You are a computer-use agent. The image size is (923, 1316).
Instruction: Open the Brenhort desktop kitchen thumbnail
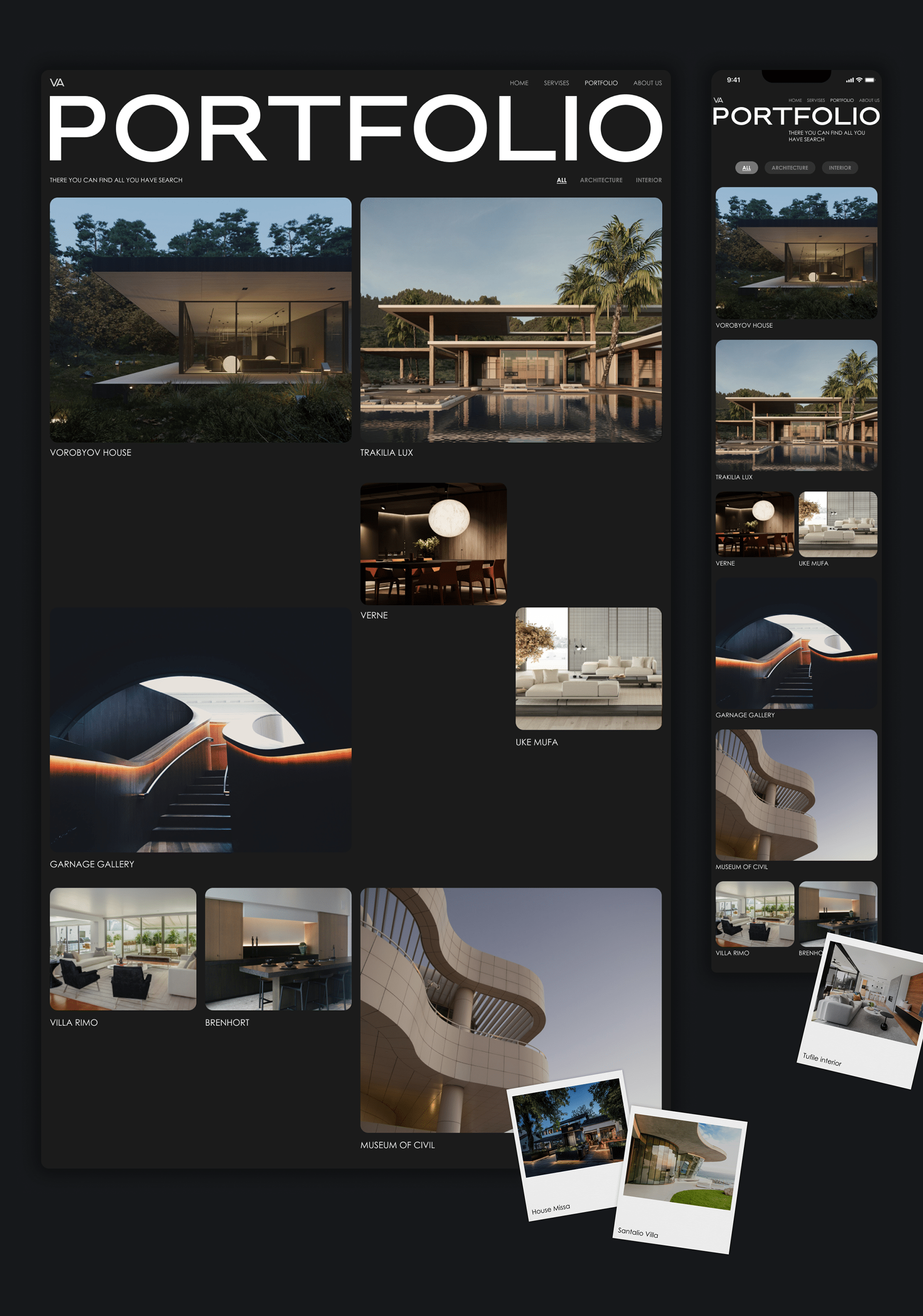(x=278, y=949)
